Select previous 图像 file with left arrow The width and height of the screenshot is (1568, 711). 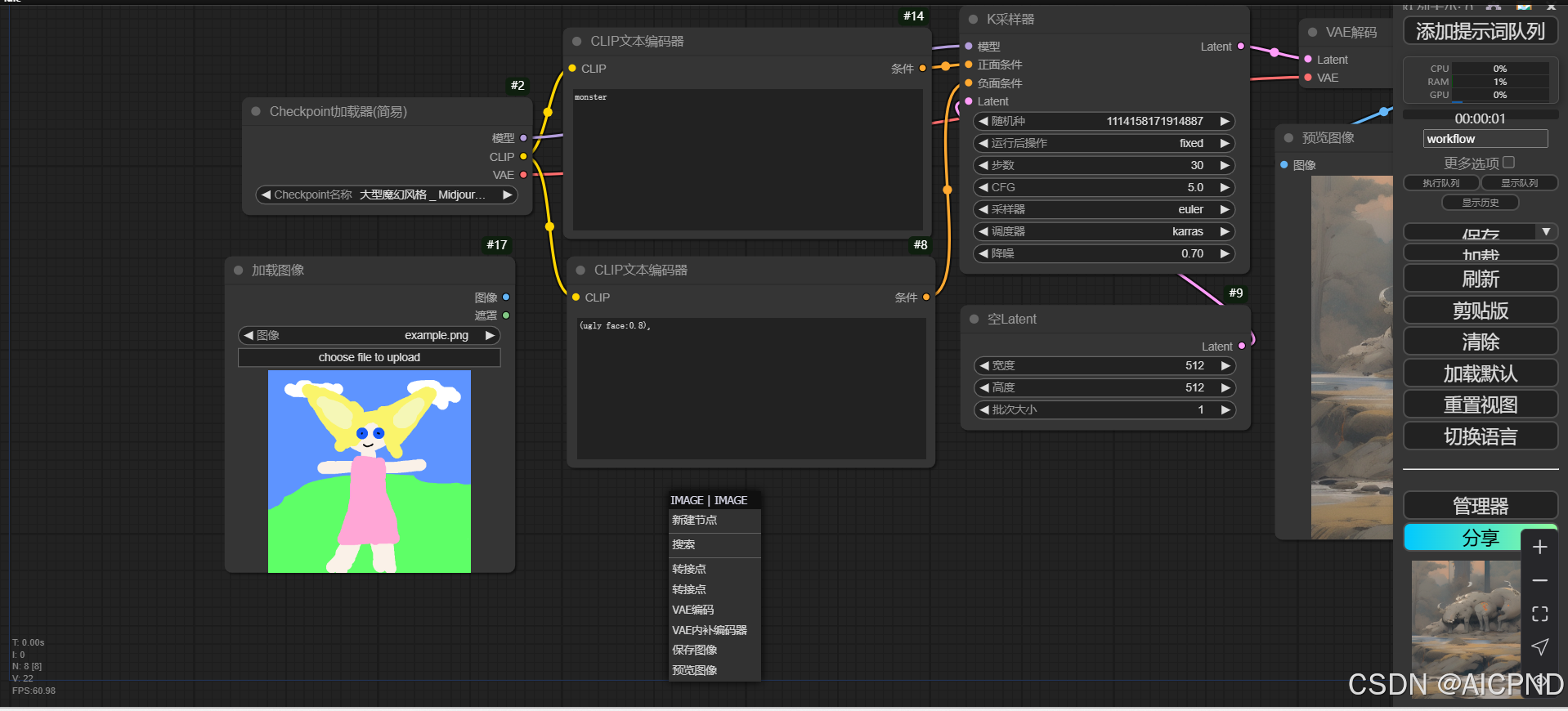pos(249,335)
